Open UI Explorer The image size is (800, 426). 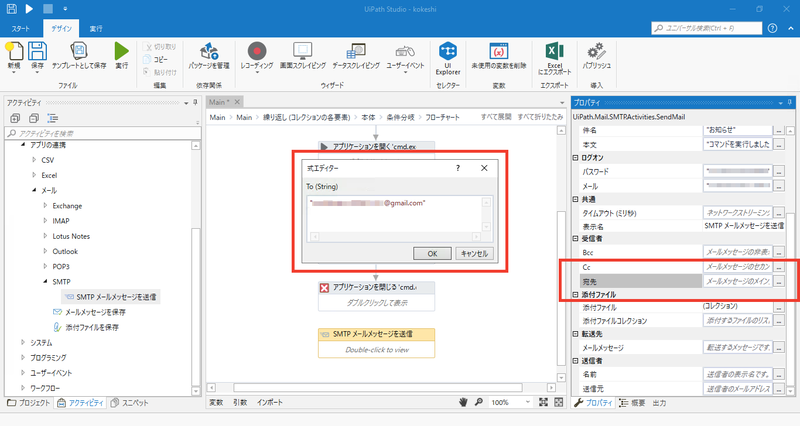point(448,58)
